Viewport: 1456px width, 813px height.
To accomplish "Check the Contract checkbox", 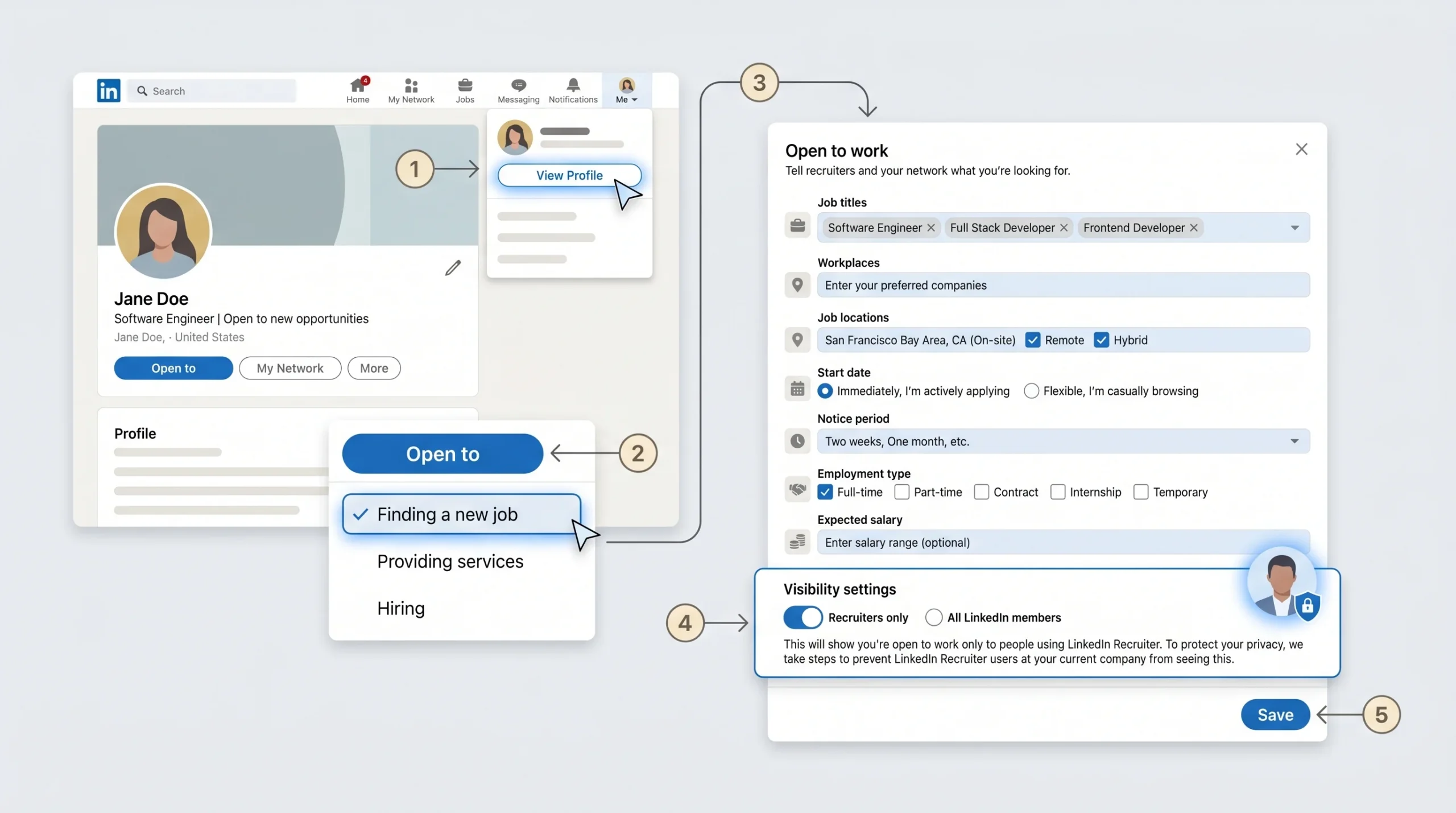I will (981, 492).
